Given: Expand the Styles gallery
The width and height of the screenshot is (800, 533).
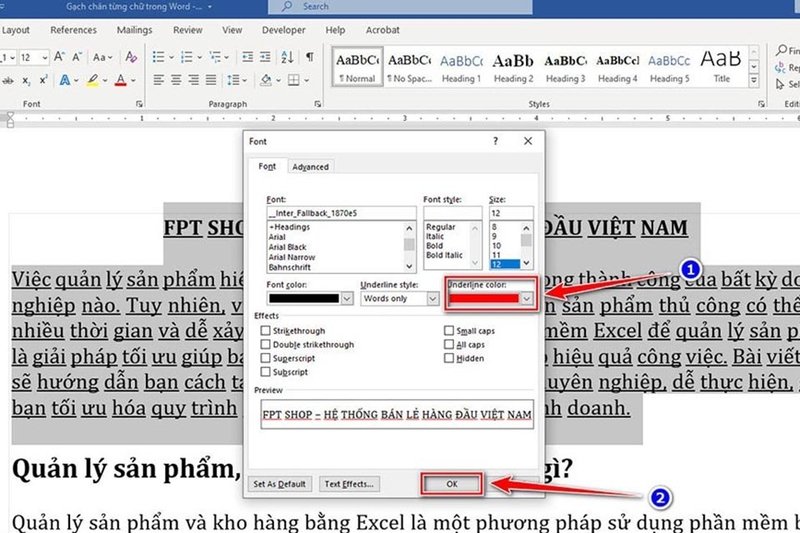Looking at the screenshot, I should tap(754, 81).
